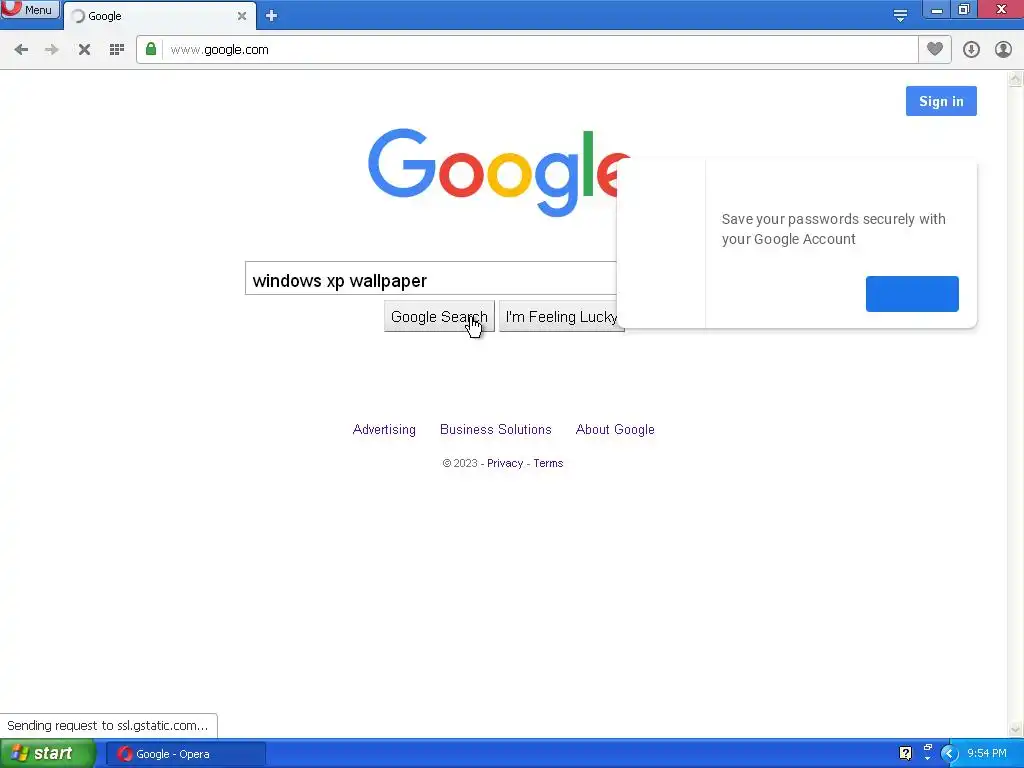The image size is (1024, 768).
Task: Click inside the search box with 'windows xp wallpaper'
Action: pos(431,279)
